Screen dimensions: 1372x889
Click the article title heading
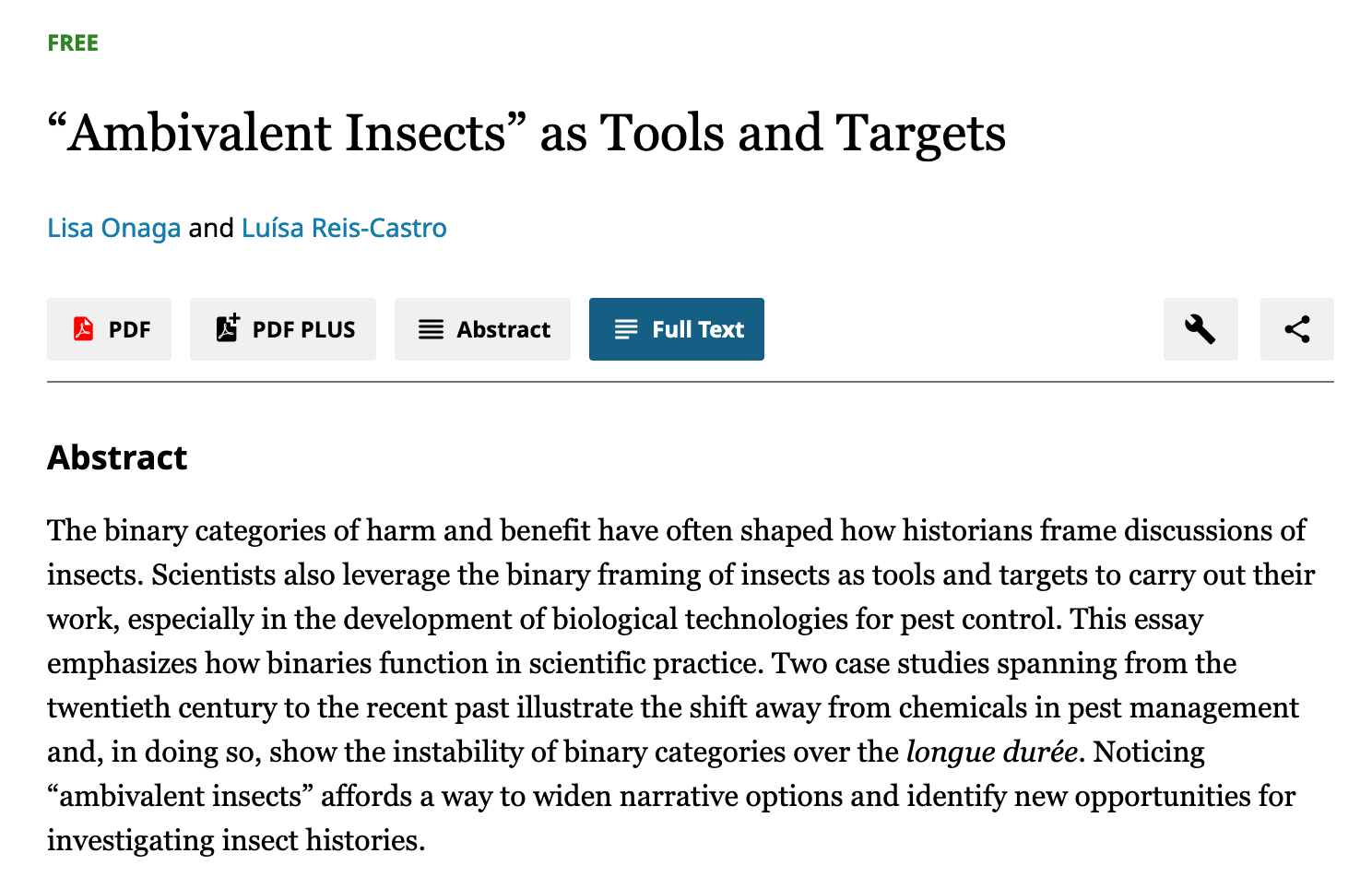click(x=526, y=133)
